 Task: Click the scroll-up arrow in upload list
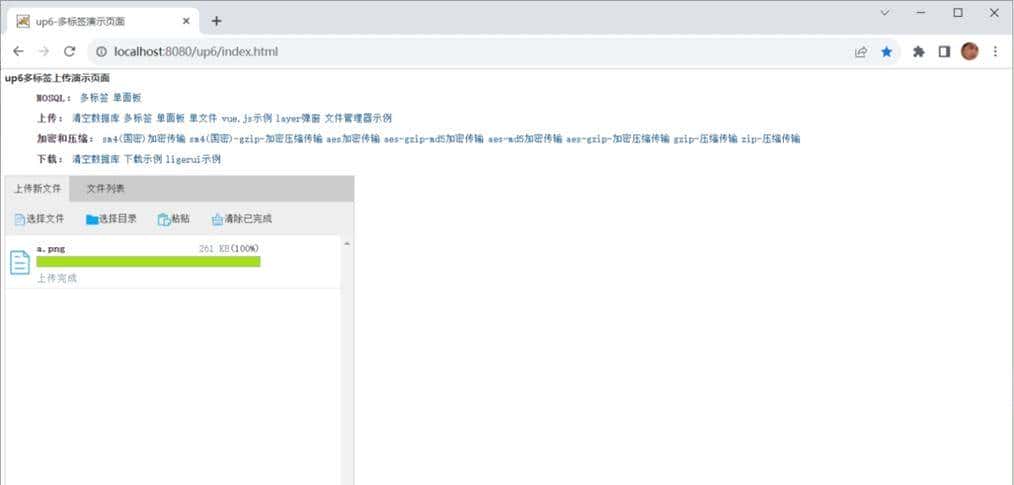pos(347,244)
